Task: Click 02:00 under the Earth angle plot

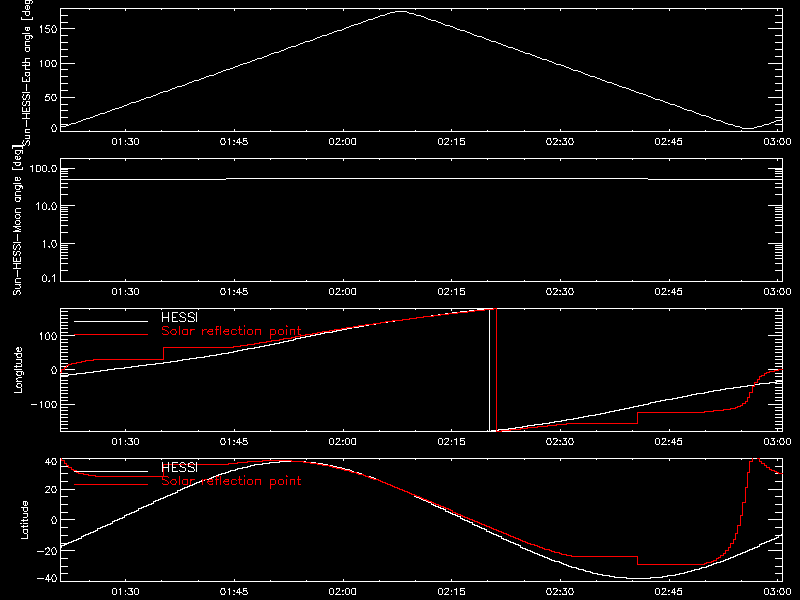Action: (x=342, y=142)
